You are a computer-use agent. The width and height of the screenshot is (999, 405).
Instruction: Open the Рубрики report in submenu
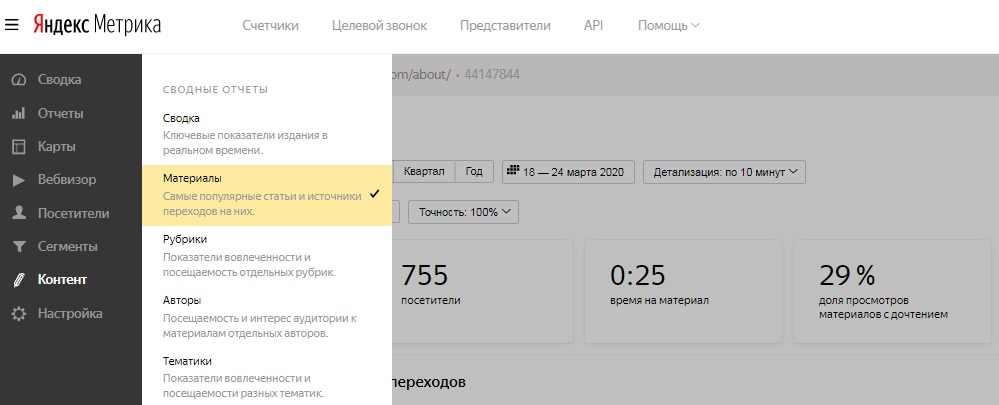point(267,256)
